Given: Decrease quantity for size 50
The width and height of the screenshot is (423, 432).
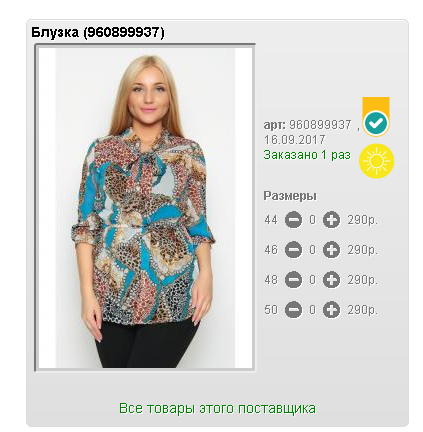Looking at the screenshot, I should (x=293, y=310).
